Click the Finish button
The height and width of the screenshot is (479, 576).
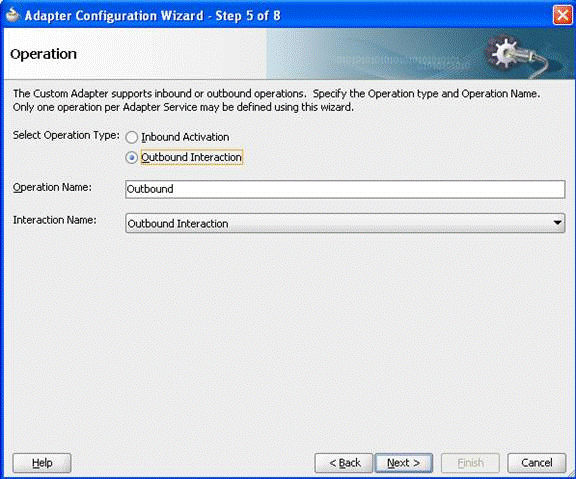[470, 463]
